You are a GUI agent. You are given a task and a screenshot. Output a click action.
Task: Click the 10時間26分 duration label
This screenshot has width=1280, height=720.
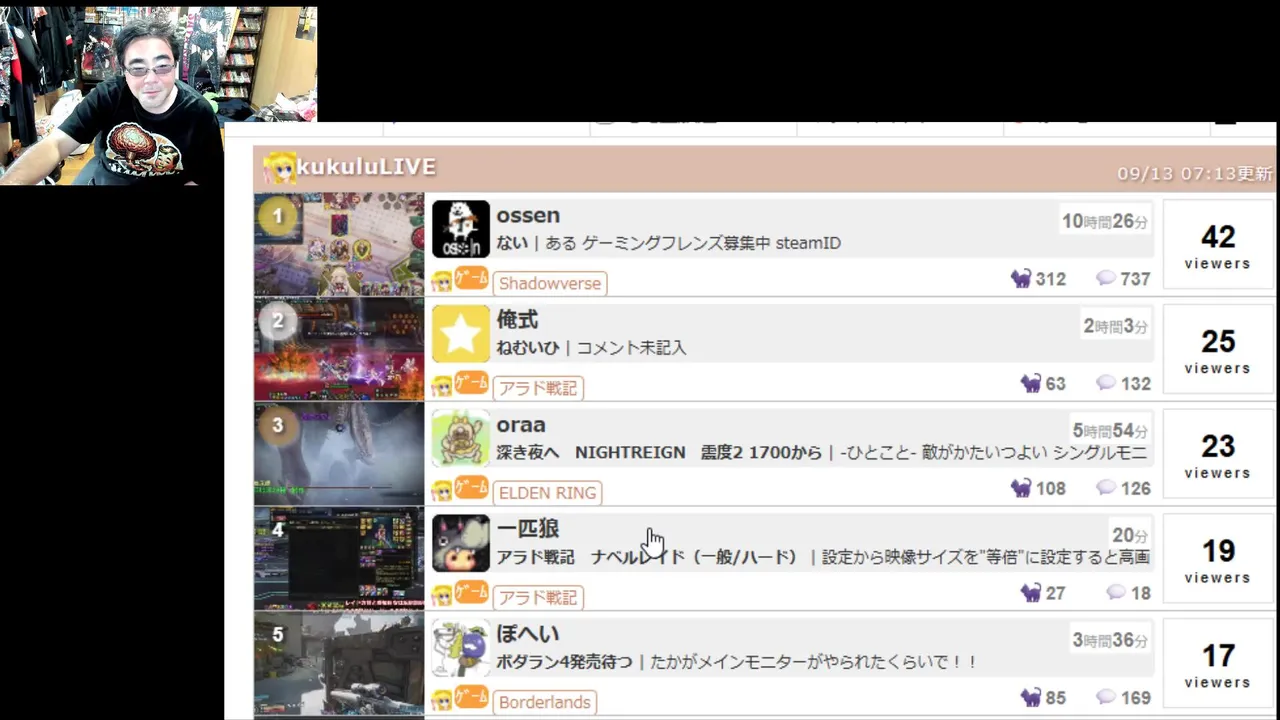(1105, 221)
